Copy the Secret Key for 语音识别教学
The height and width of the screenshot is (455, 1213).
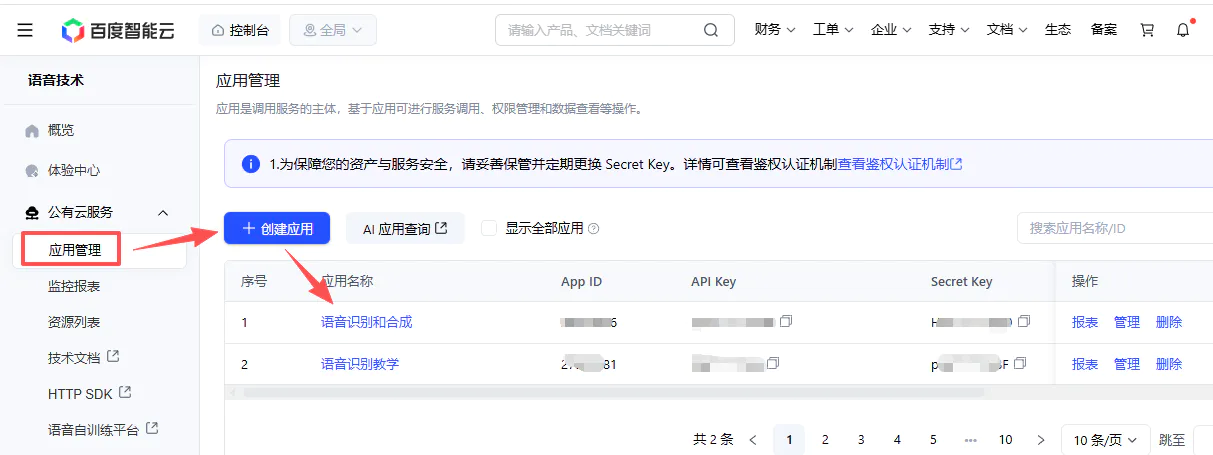1019,363
